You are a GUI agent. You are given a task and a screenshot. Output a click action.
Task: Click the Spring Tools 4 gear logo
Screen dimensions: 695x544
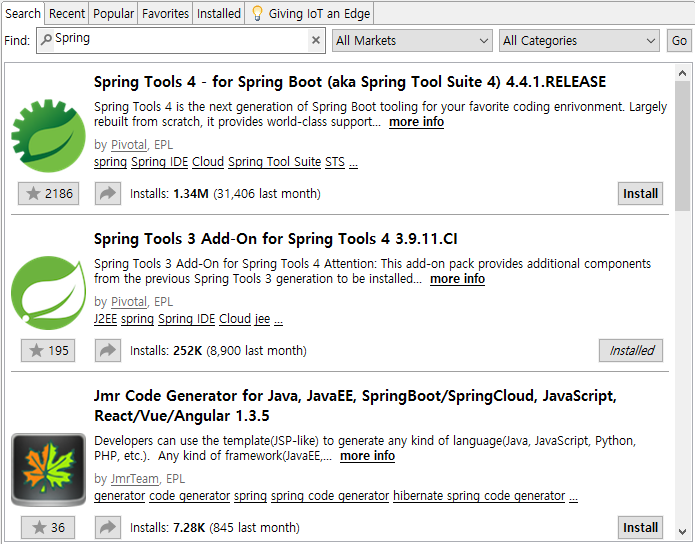point(48,135)
